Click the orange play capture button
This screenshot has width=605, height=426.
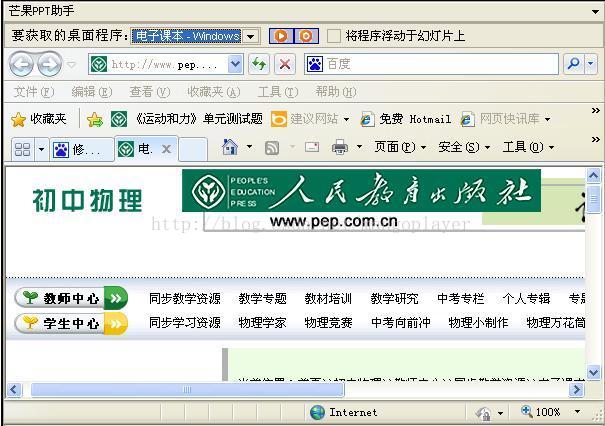(x=281, y=36)
